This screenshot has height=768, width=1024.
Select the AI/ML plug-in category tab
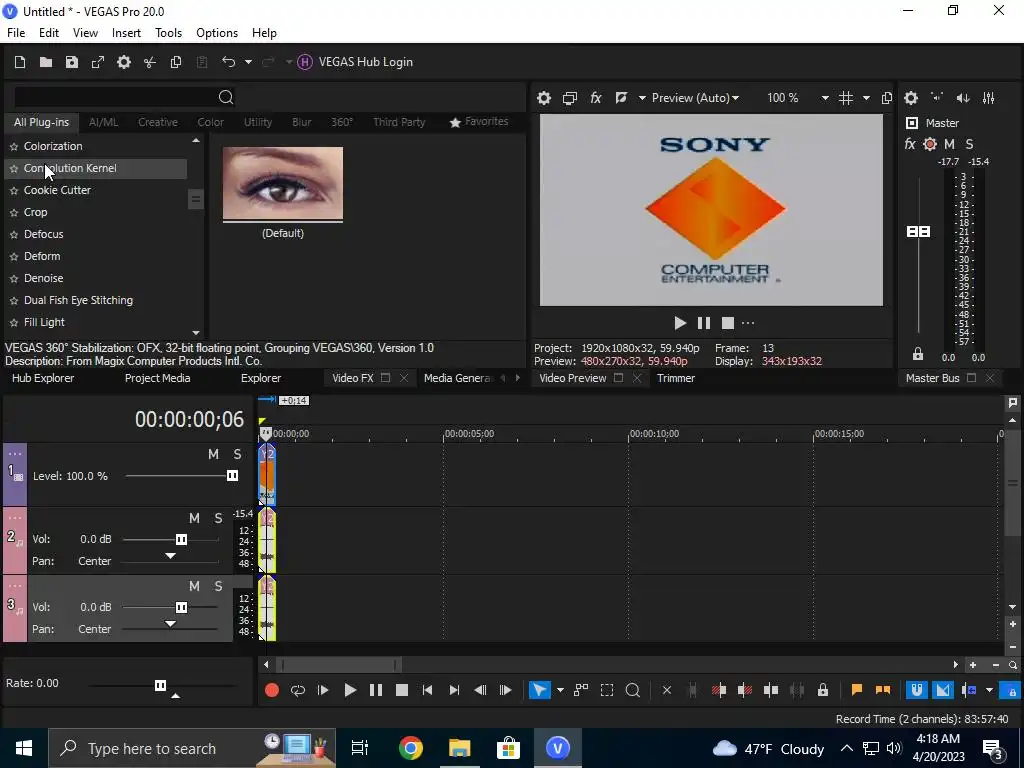coord(103,122)
